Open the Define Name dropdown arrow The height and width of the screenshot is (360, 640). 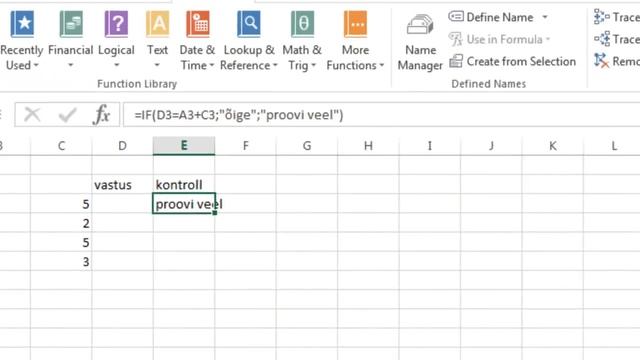point(545,17)
